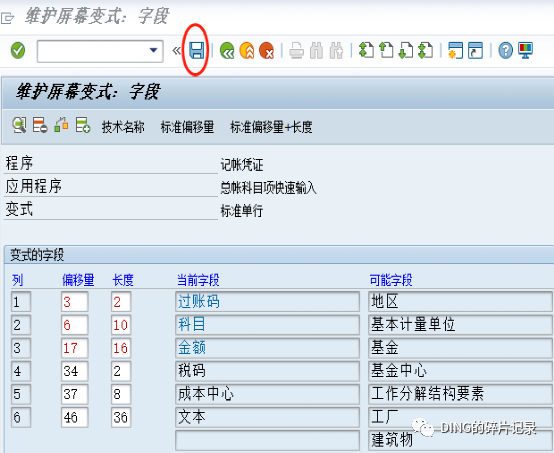Click the Find Next binoculars icon
The width and height of the screenshot is (554, 453).
(336, 51)
